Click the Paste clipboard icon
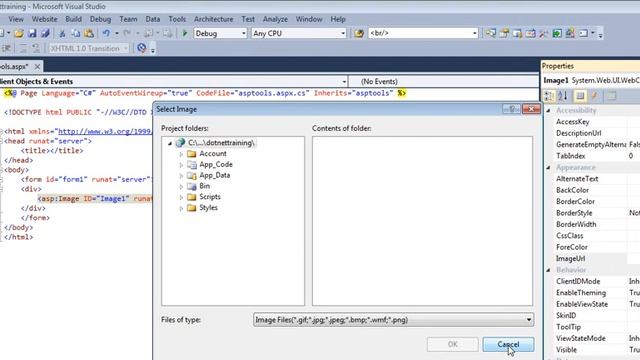The image size is (640, 360). click(x=89, y=33)
